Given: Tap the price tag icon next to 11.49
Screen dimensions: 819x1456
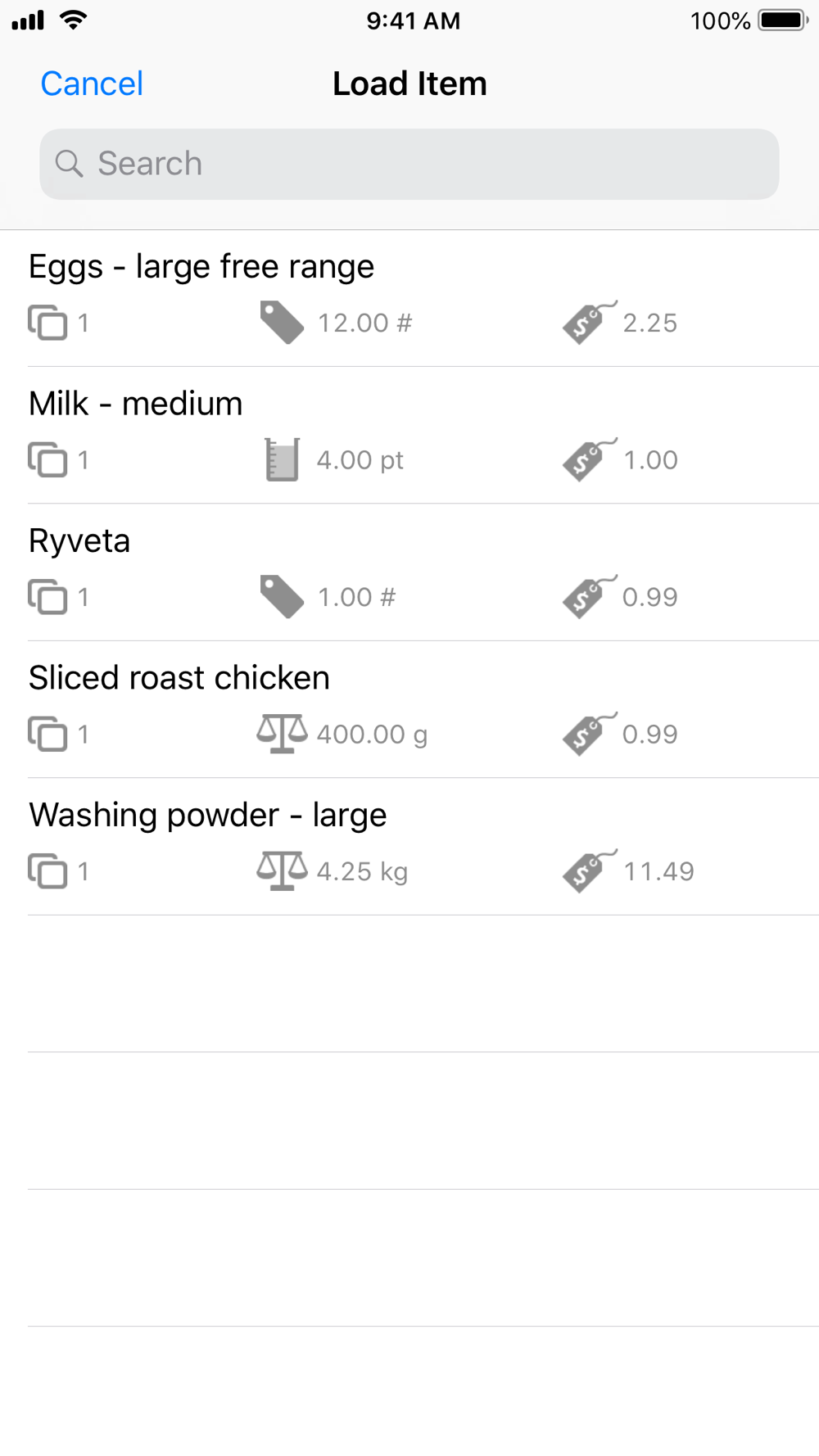Looking at the screenshot, I should tap(590, 870).
